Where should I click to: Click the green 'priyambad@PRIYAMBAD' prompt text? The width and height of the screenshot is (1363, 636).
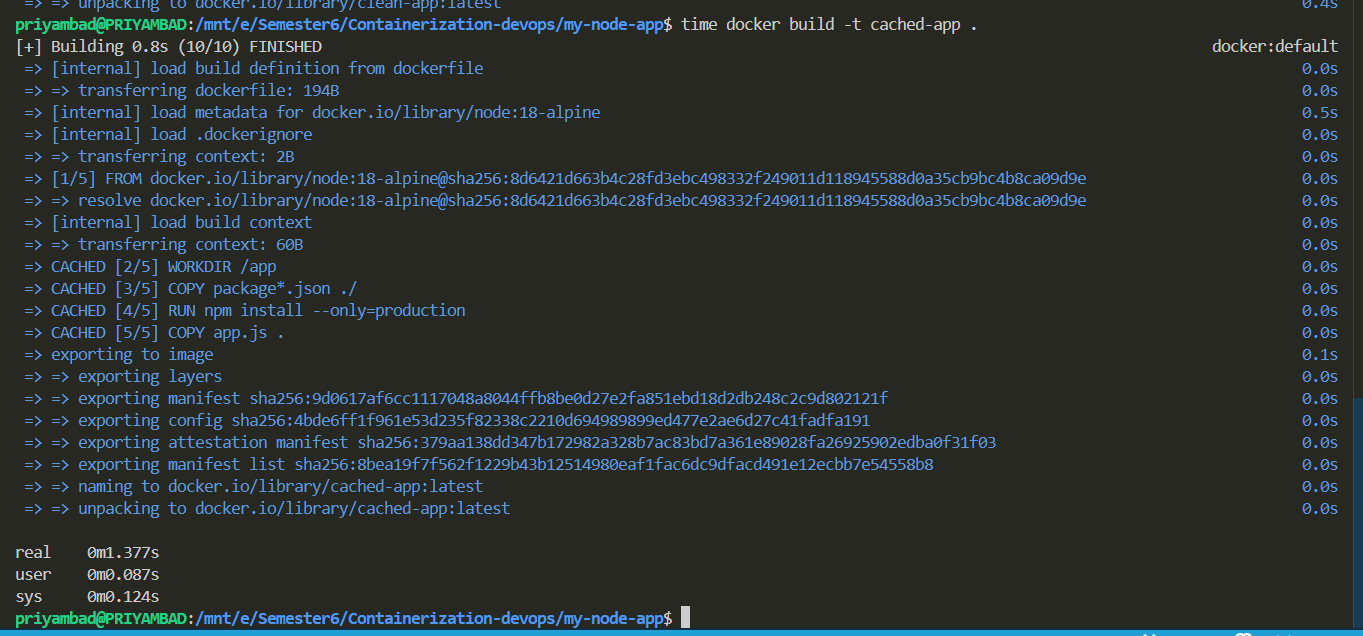point(100,617)
